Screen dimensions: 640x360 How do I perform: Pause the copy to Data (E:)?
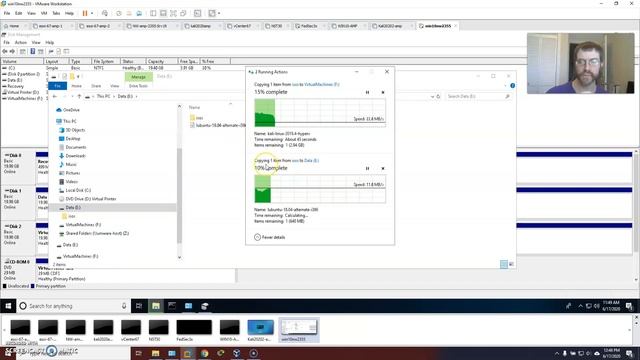[367, 168]
